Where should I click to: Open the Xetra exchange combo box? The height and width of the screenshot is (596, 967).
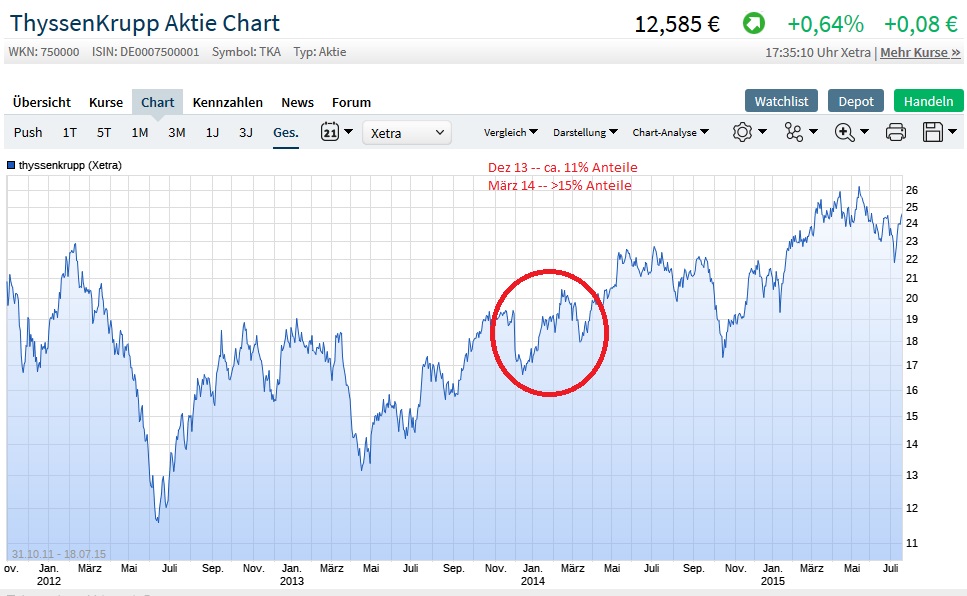click(x=407, y=133)
